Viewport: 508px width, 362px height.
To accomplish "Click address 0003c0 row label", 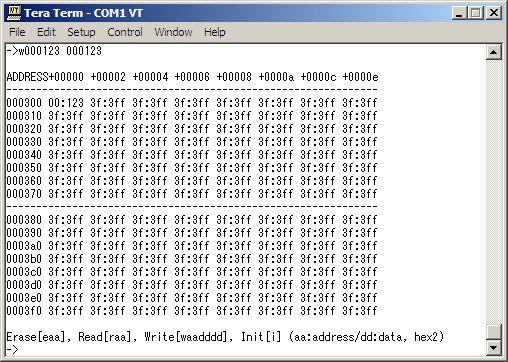I will pos(24,272).
